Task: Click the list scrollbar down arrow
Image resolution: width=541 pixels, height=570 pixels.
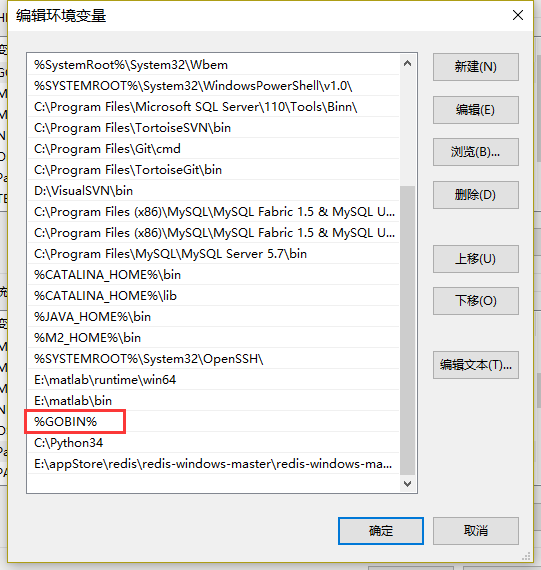Action: 408,483
